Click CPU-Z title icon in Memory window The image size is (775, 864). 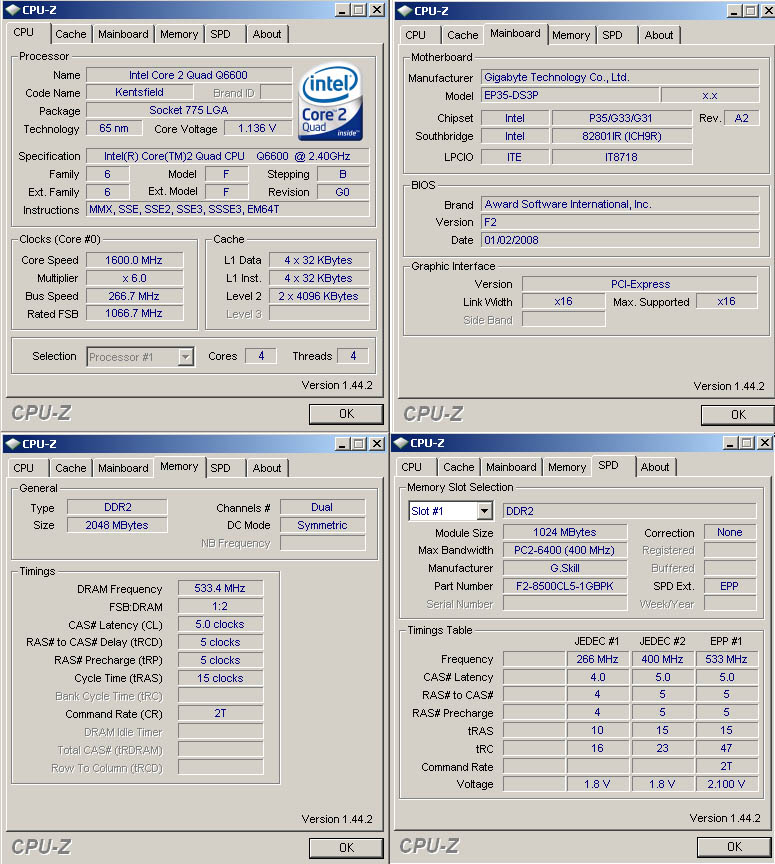click(x=12, y=444)
